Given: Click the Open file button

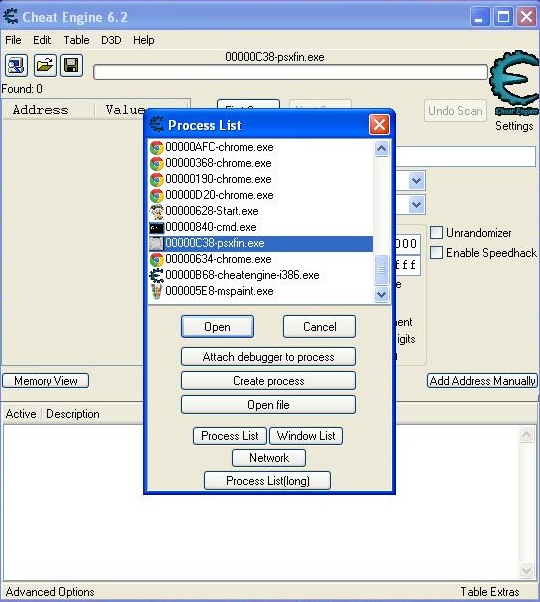Looking at the screenshot, I should pyautogui.click(x=268, y=405).
